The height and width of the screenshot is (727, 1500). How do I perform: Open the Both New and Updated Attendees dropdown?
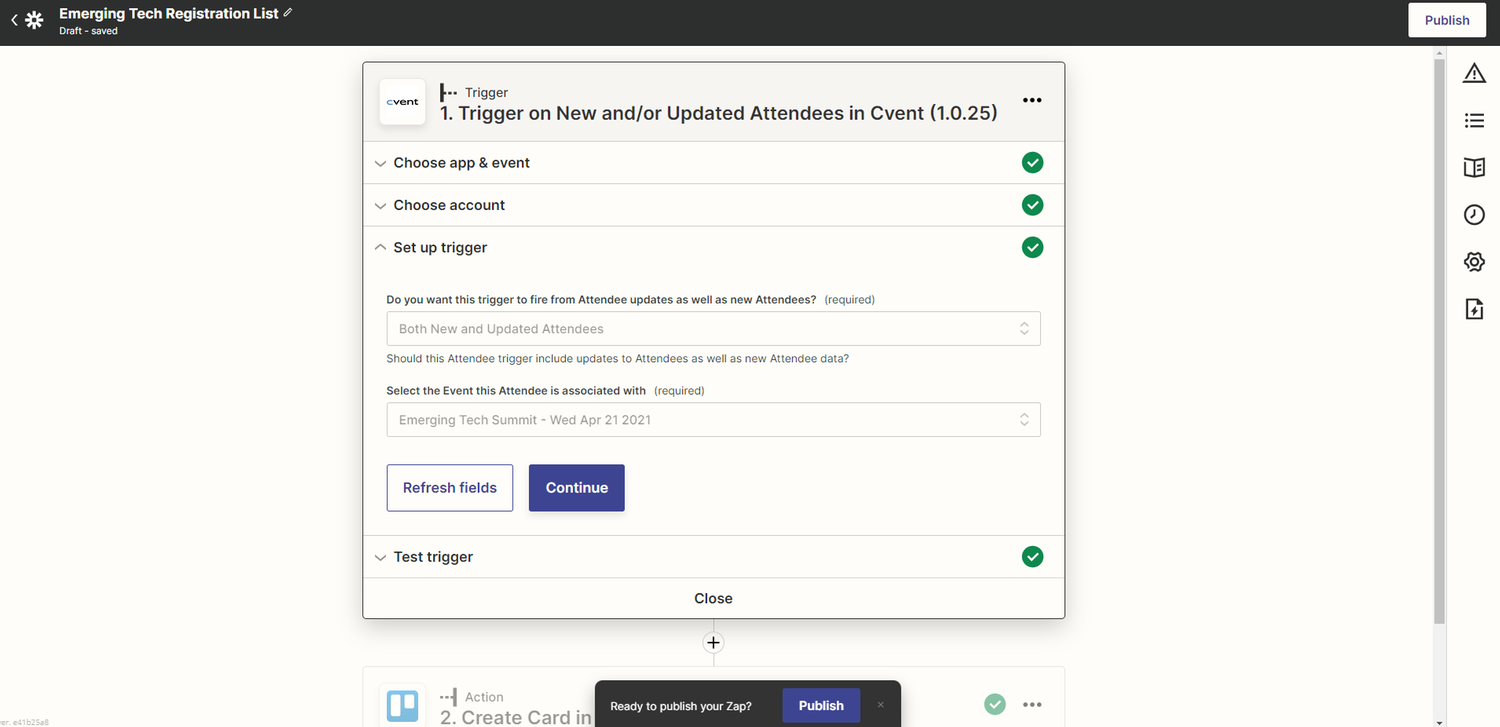point(713,328)
